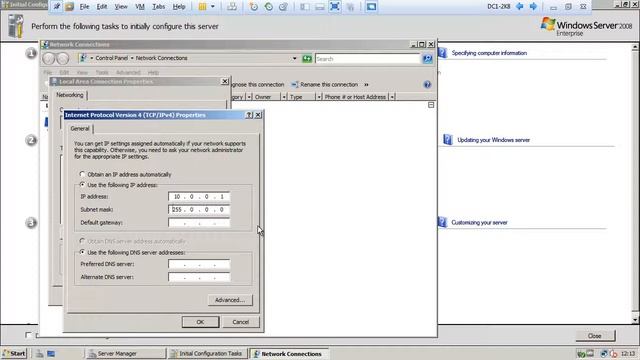The height and width of the screenshot is (360, 640).
Task: Click the Server Manager taskbar button
Action: point(126,354)
